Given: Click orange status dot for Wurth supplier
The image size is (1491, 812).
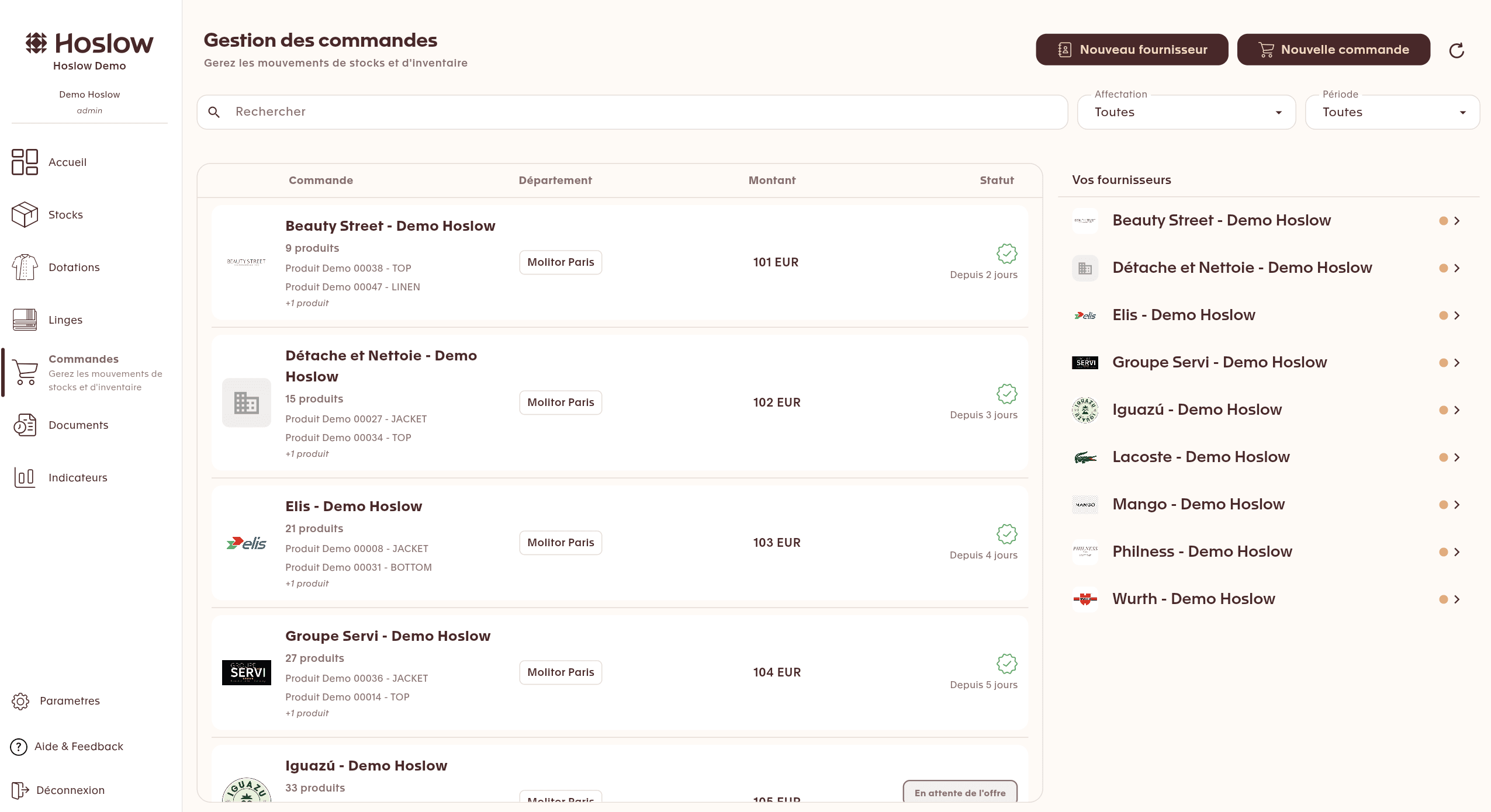Looking at the screenshot, I should coord(1444,599).
